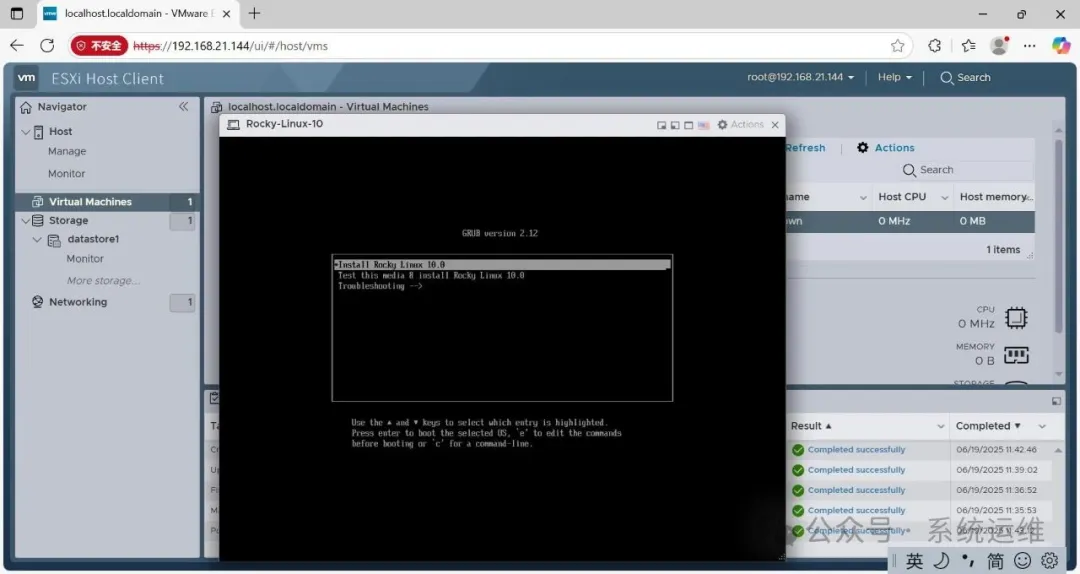1080x574 pixels.
Task: Open More storage... entry
Action: [103, 281]
